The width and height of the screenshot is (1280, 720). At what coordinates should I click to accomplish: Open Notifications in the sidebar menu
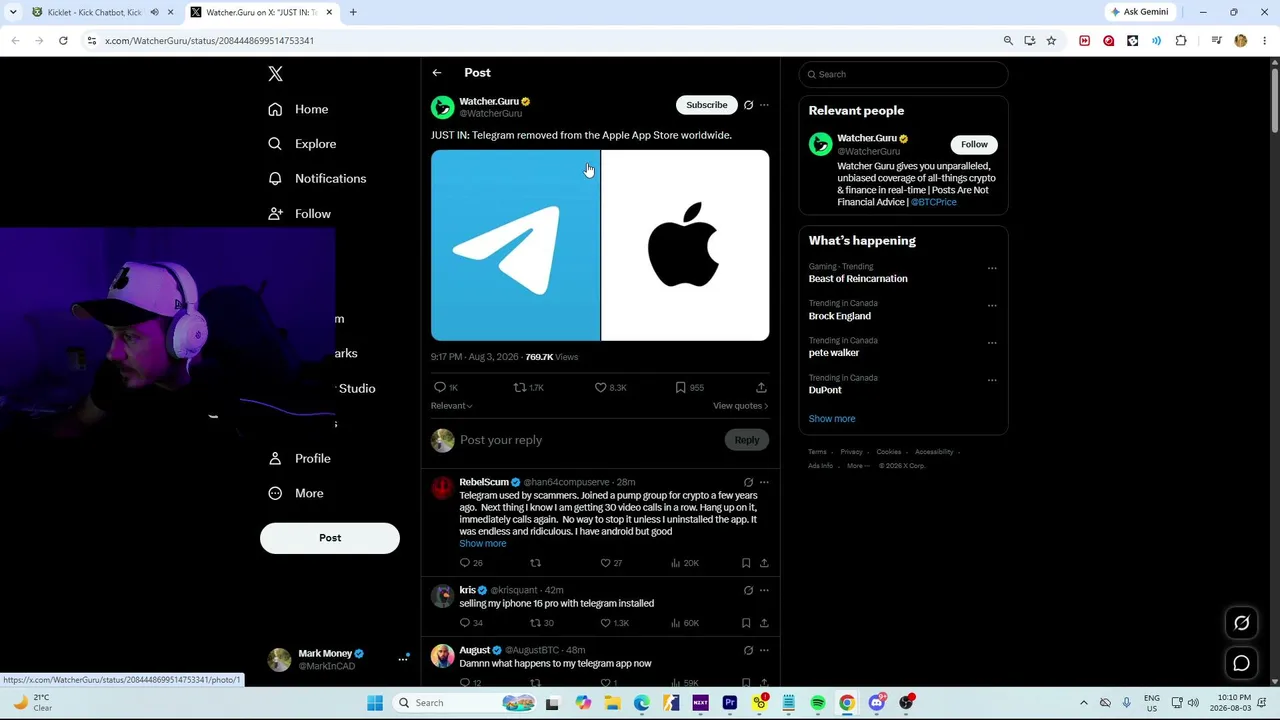[331, 179]
